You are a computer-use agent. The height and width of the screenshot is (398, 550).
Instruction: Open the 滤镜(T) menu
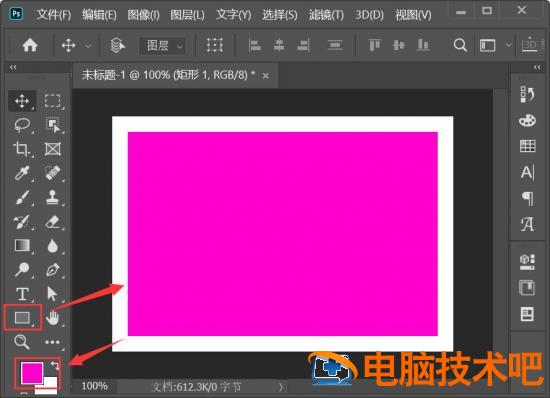326,15
